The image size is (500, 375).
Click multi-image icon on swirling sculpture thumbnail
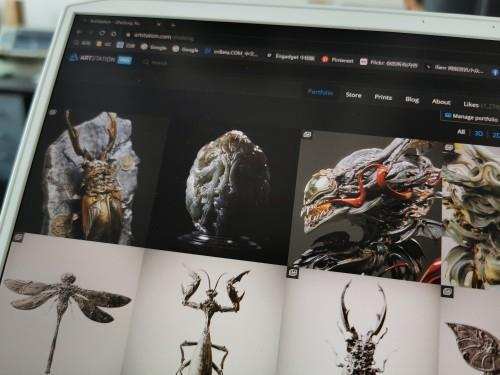[x=449, y=147]
